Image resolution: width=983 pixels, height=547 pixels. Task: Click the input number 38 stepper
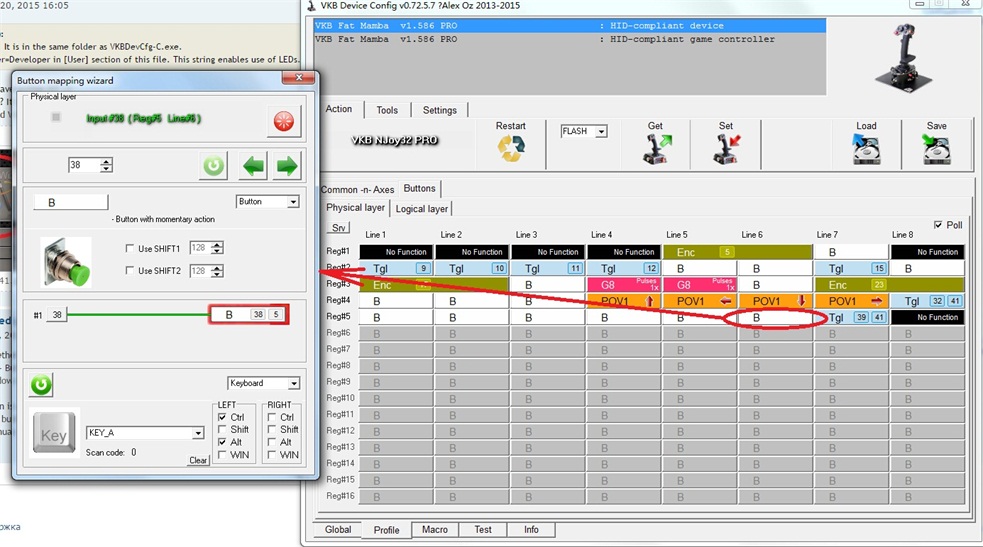pyautogui.click(x=106, y=165)
